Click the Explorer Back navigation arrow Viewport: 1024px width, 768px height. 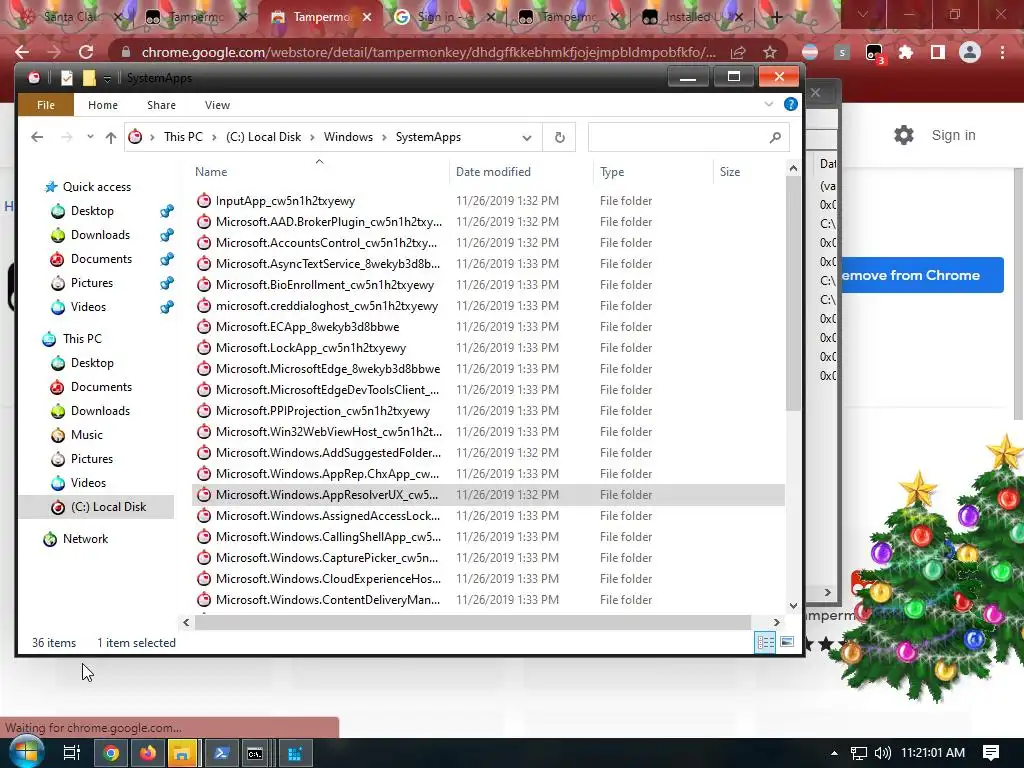pyautogui.click(x=37, y=137)
